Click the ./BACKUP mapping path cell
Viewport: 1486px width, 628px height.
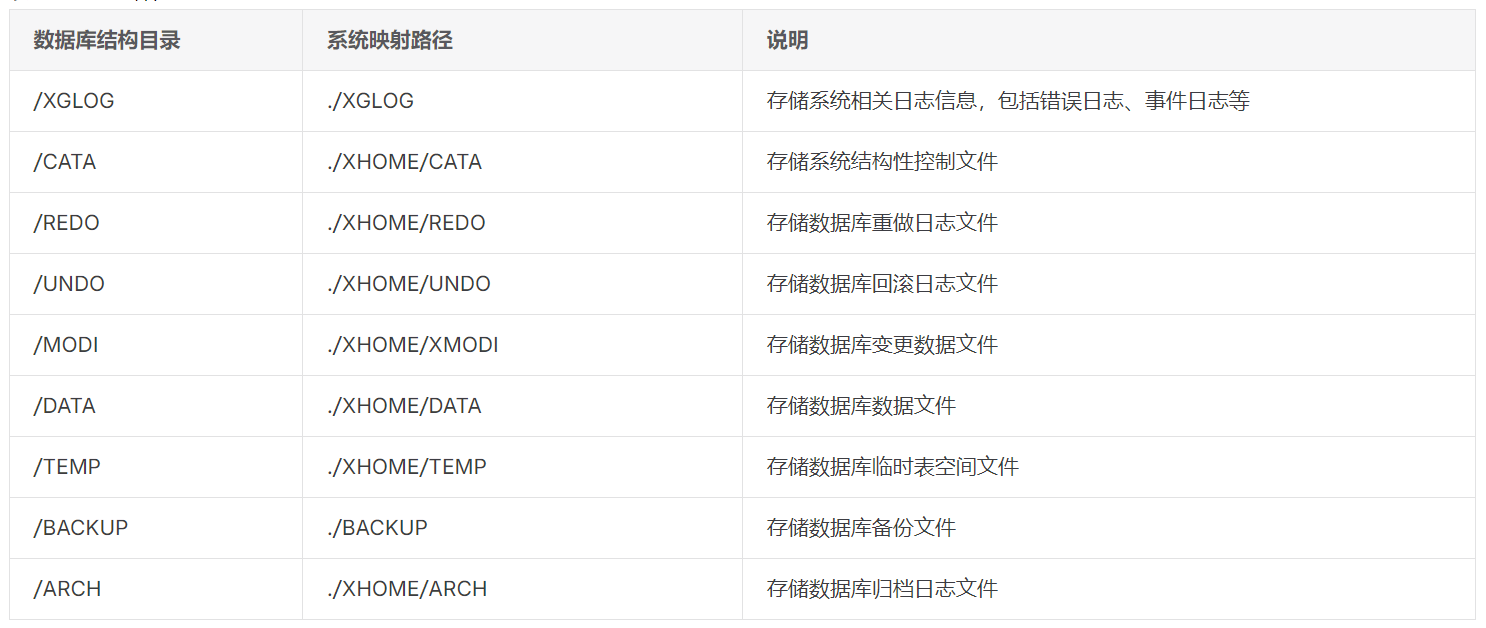[x=377, y=528]
